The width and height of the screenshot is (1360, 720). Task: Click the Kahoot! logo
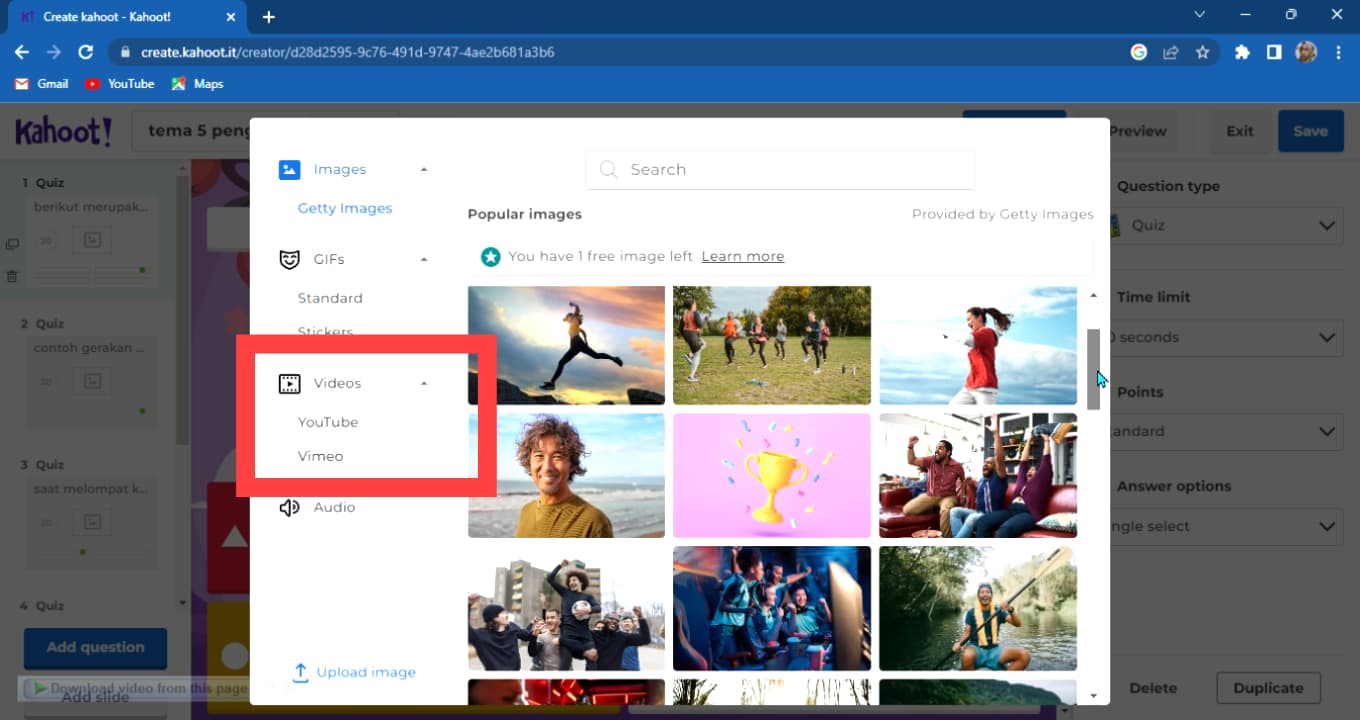click(64, 131)
